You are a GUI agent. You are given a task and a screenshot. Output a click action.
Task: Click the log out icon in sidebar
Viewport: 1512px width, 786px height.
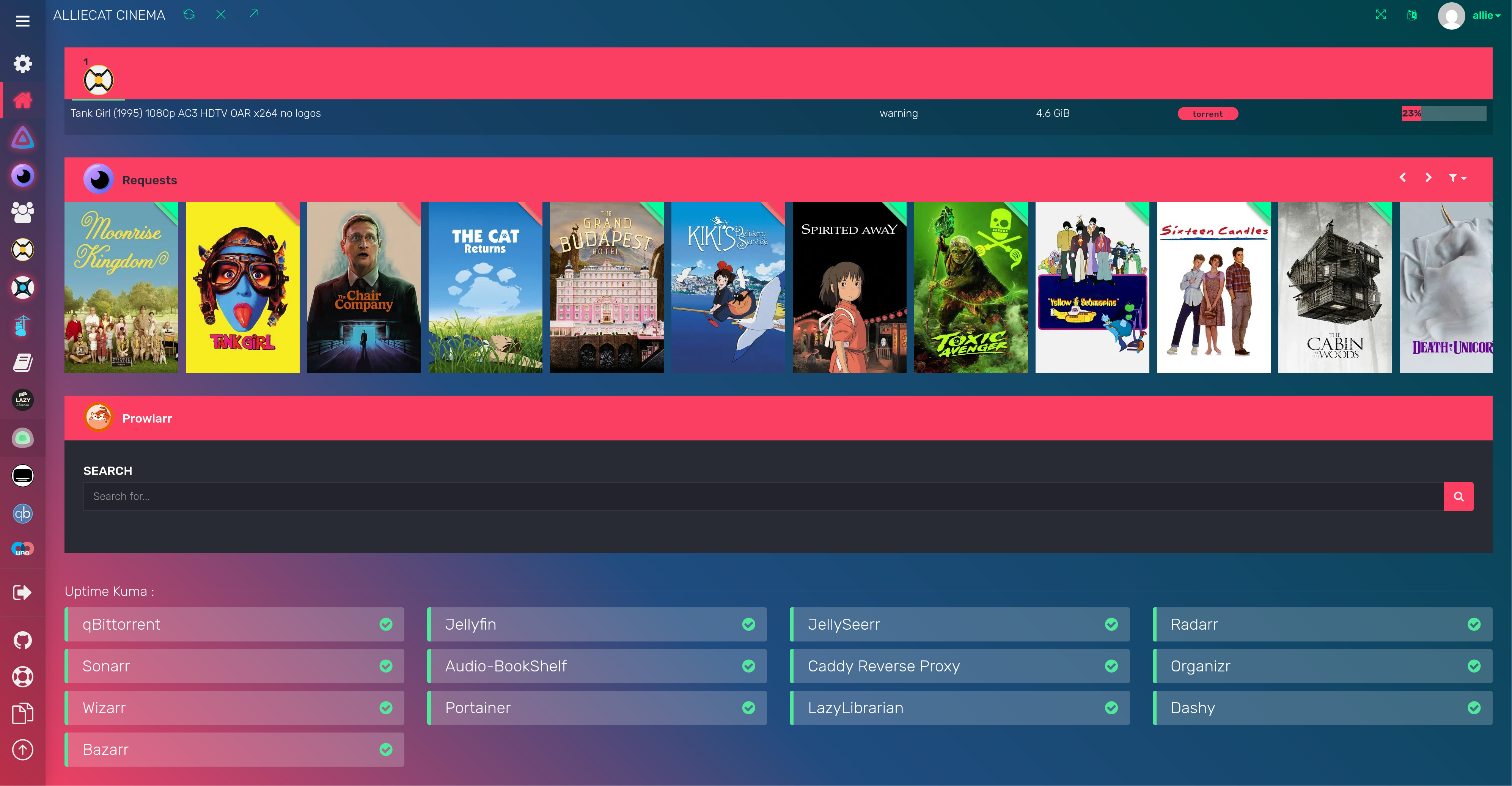(x=22, y=592)
